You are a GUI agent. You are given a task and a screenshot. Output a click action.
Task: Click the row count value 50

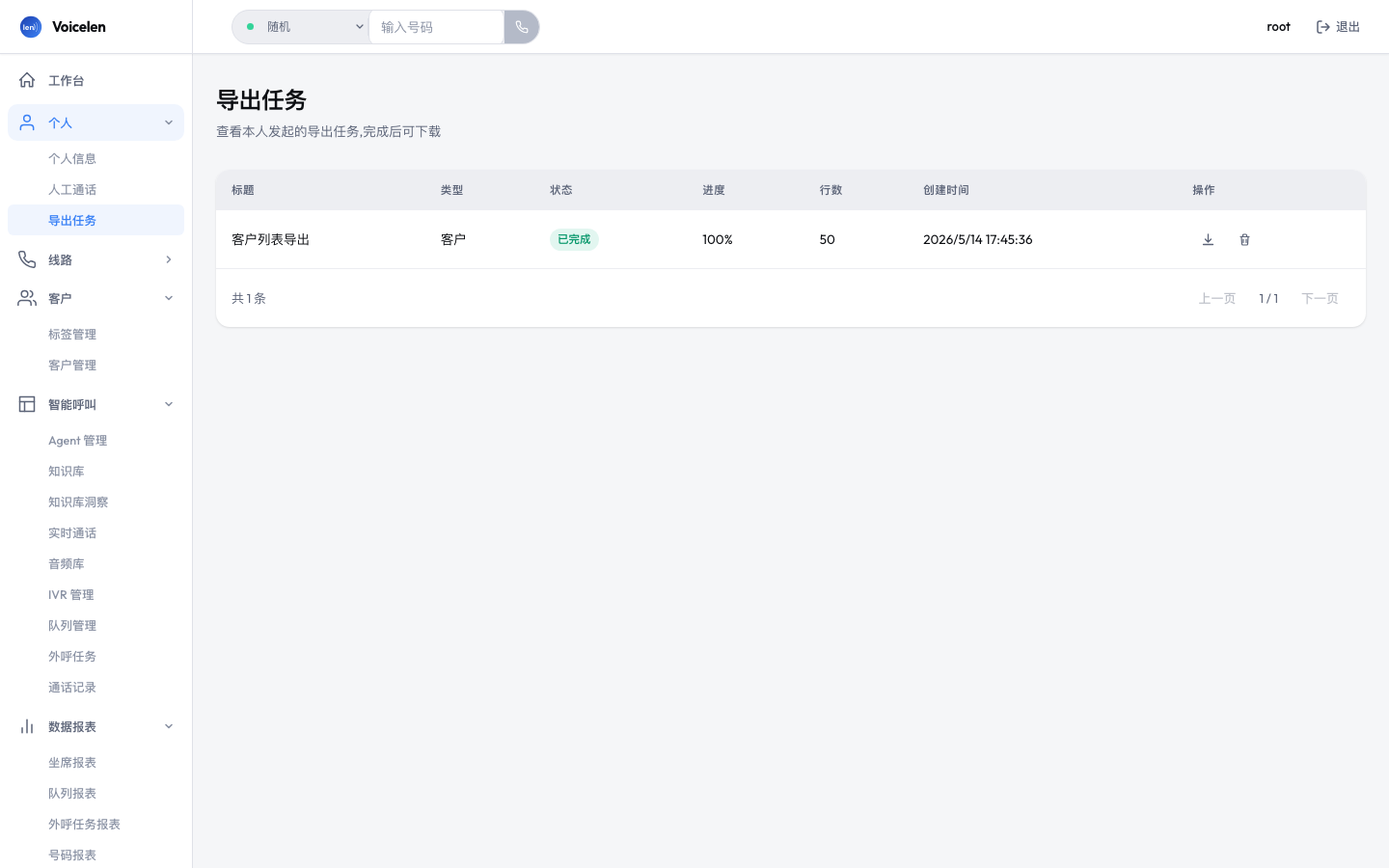(828, 239)
